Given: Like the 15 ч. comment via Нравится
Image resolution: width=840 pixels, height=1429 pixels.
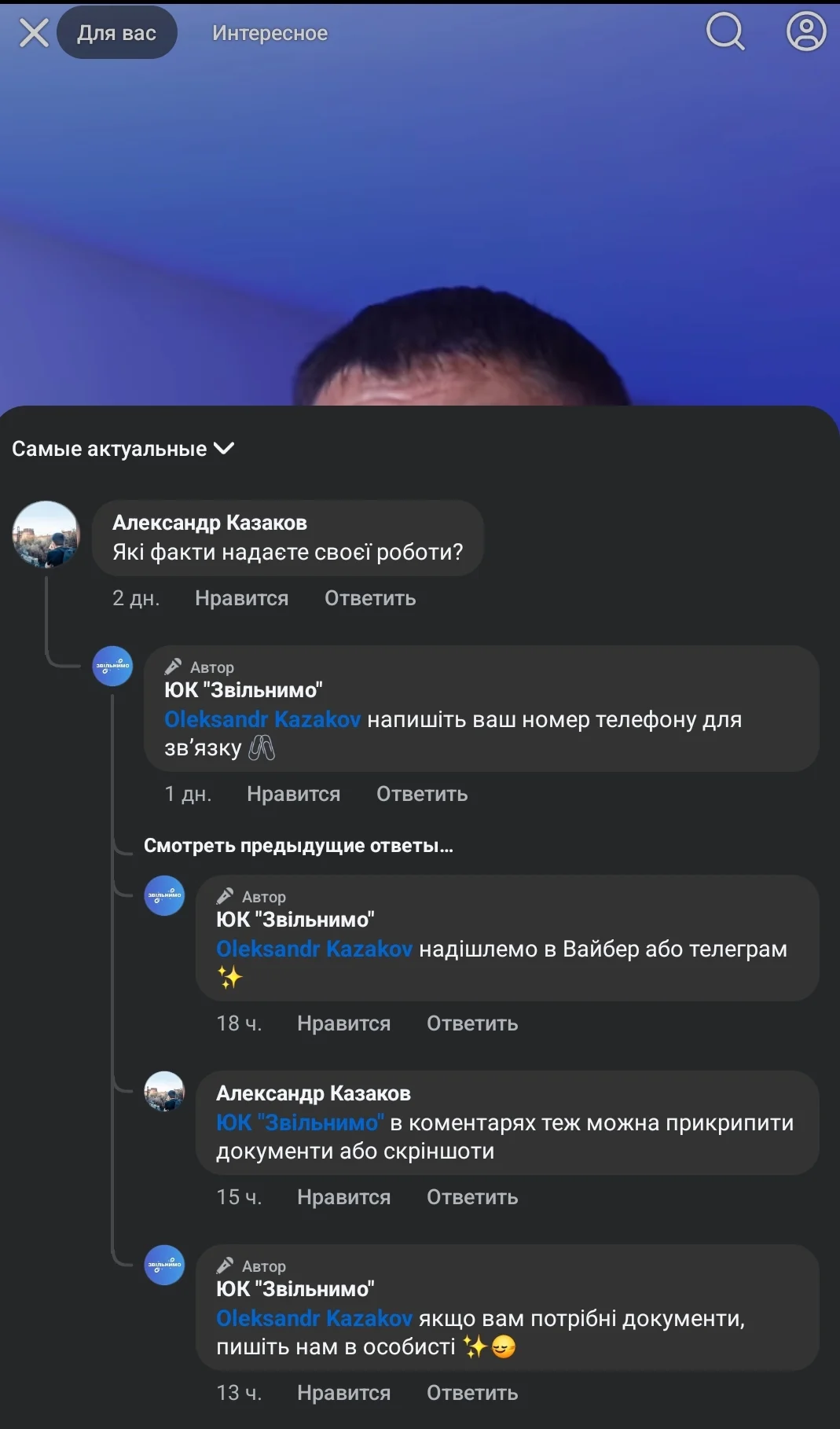Looking at the screenshot, I should tap(342, 1197).
